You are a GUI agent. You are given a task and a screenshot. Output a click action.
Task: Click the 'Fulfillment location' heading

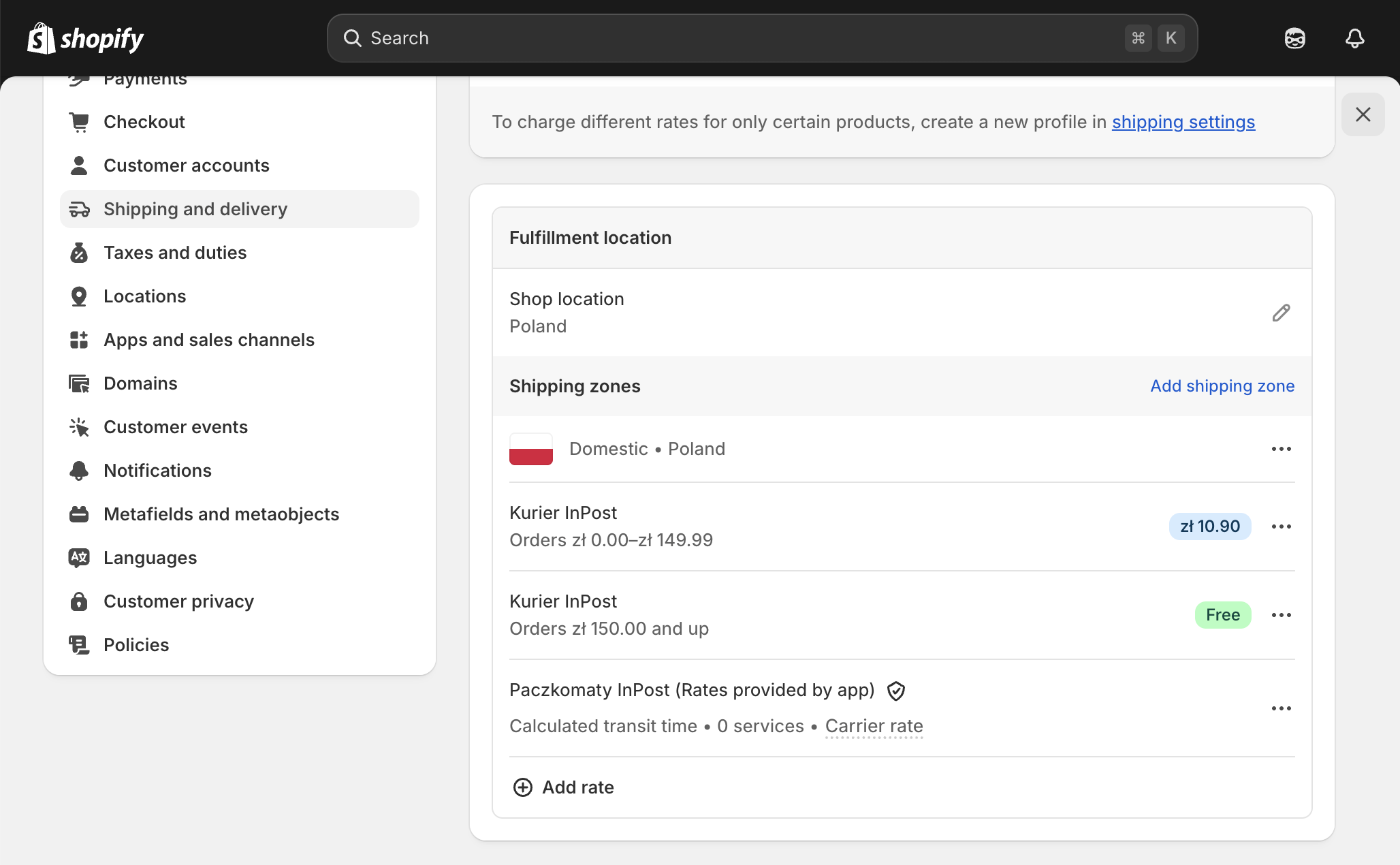tap(590, 238)
